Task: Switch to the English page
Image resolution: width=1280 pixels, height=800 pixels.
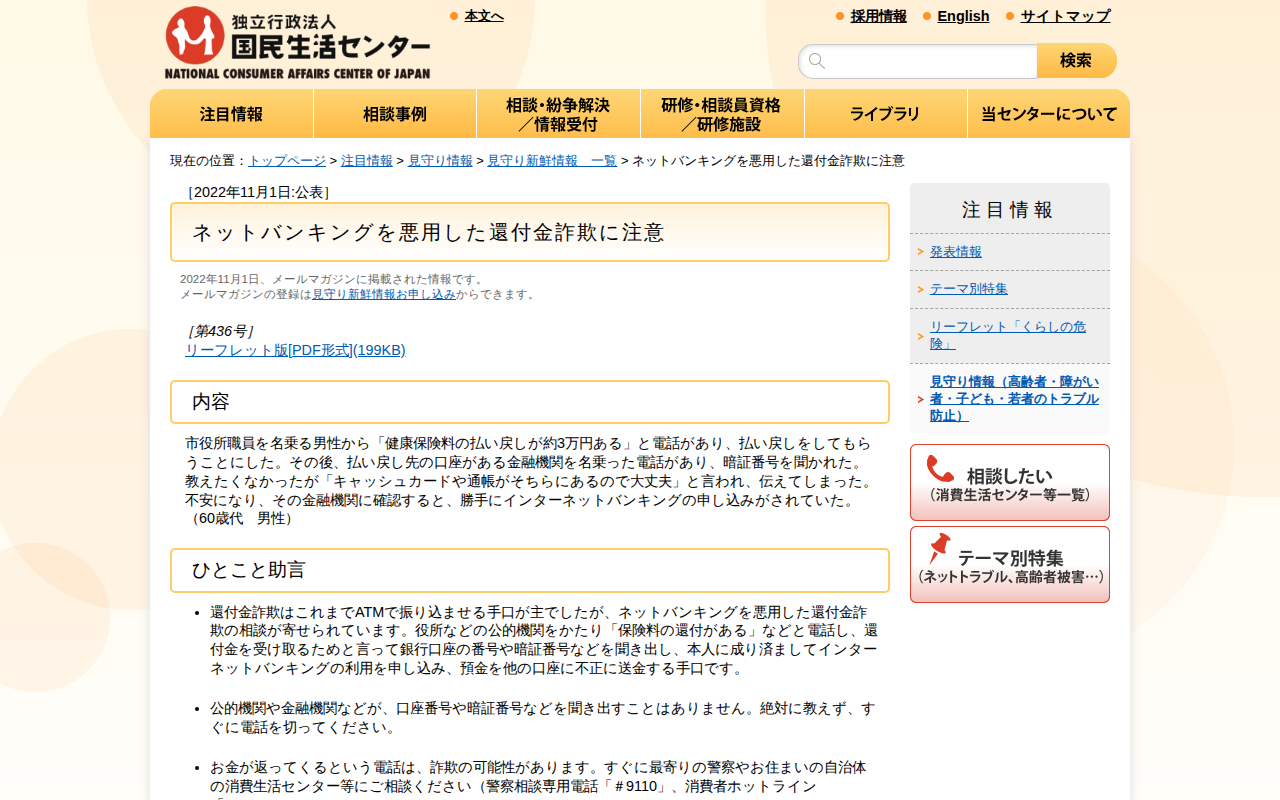Action: [x=963, y=16]
